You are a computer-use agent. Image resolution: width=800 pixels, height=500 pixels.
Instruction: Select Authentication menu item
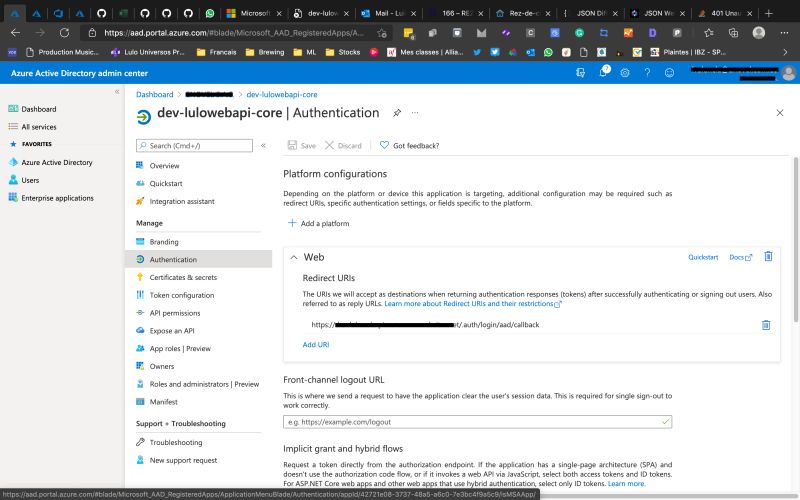tap(198, 259)
